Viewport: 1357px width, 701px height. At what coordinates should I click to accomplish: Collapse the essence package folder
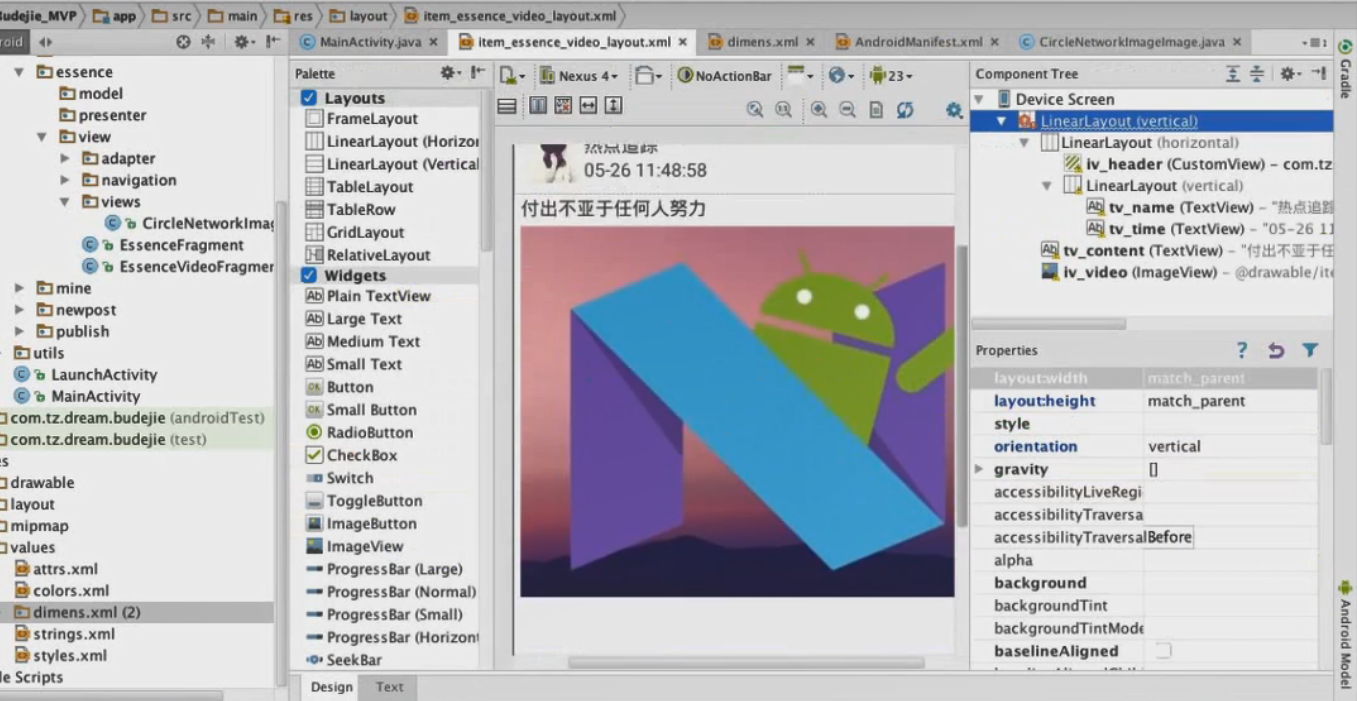coord(19,72)
